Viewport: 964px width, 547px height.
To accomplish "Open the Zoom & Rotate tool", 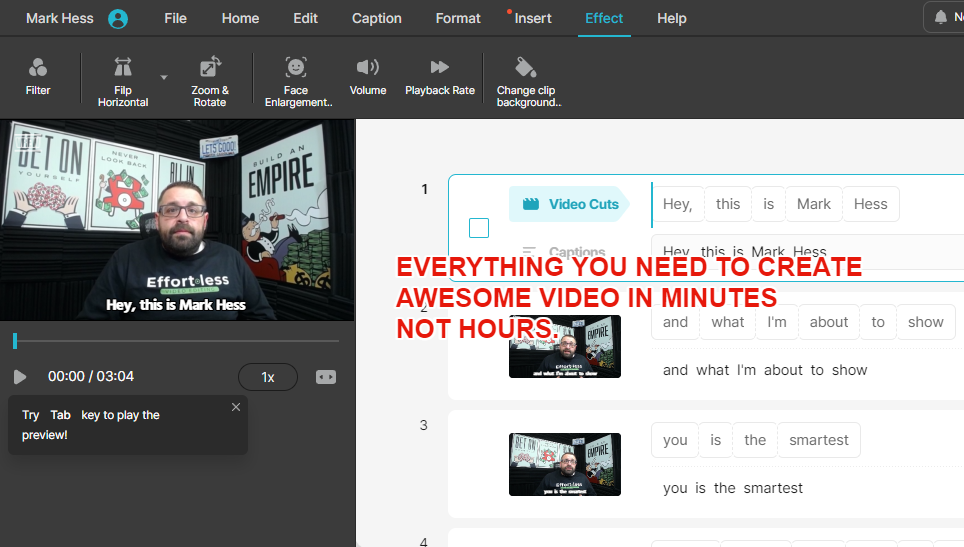I will (x=210, y=68).
